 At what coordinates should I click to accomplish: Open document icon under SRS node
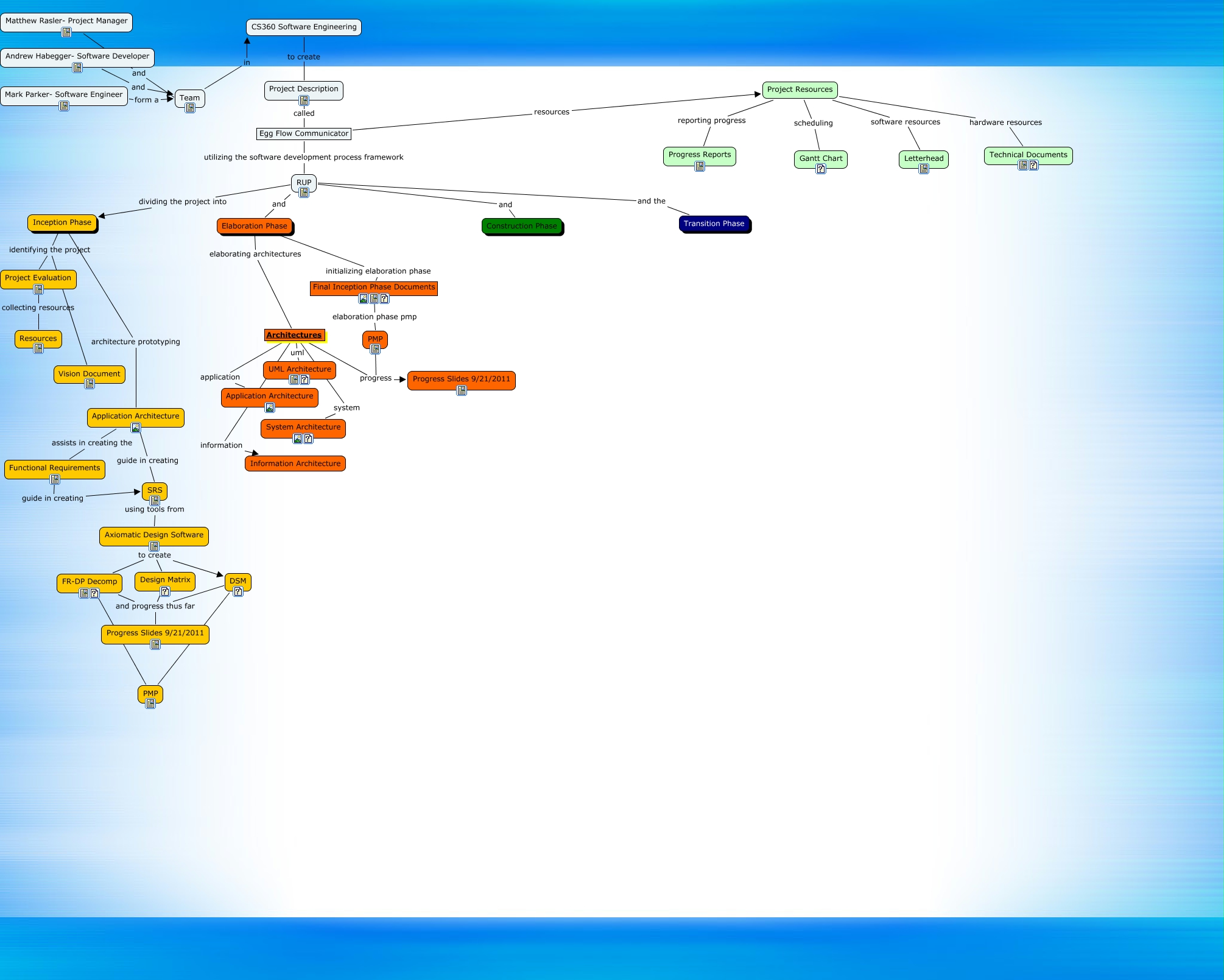[x=155, y=501]
